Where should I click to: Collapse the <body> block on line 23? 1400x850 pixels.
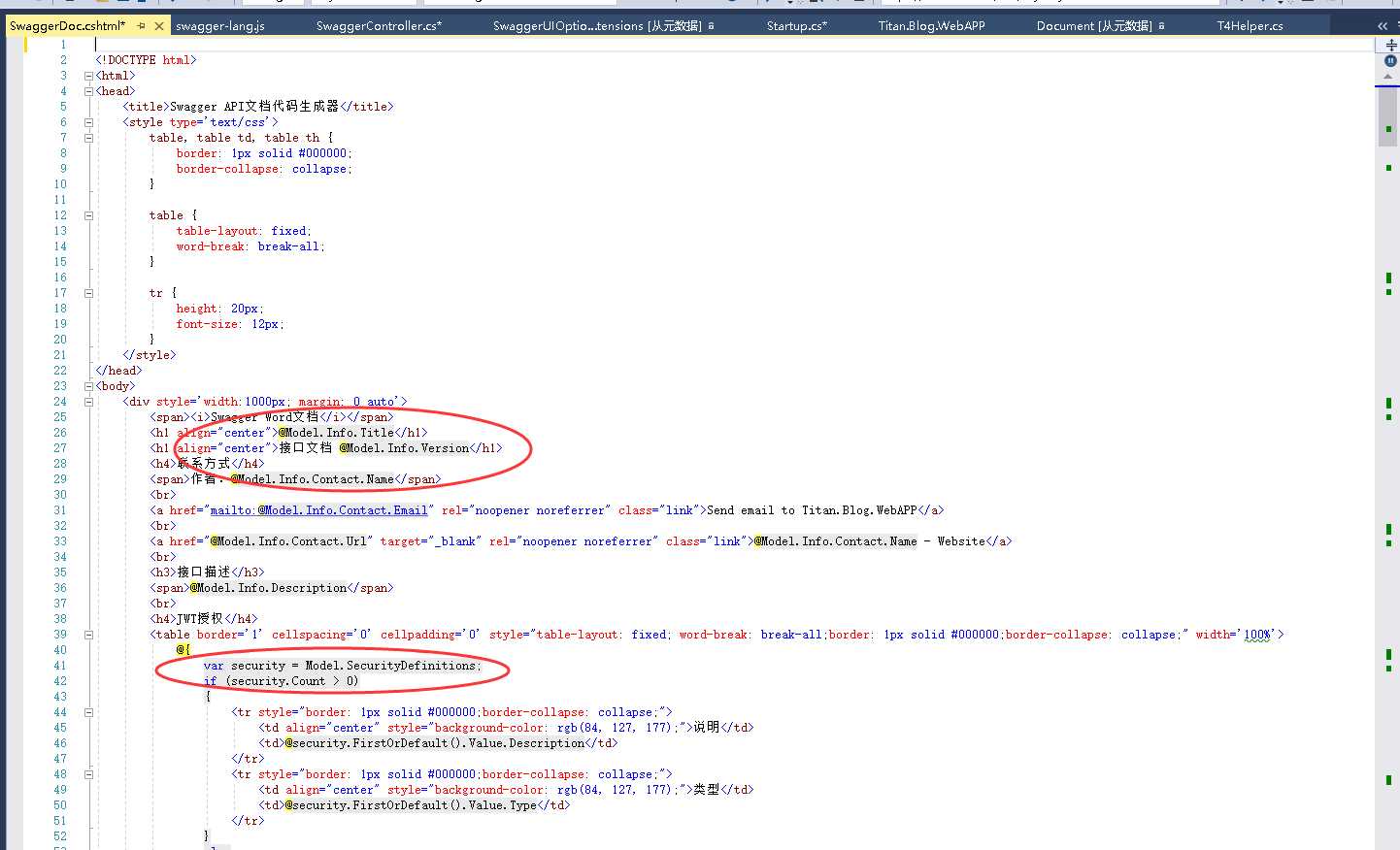pyautogui.click(x=88, y=386)
